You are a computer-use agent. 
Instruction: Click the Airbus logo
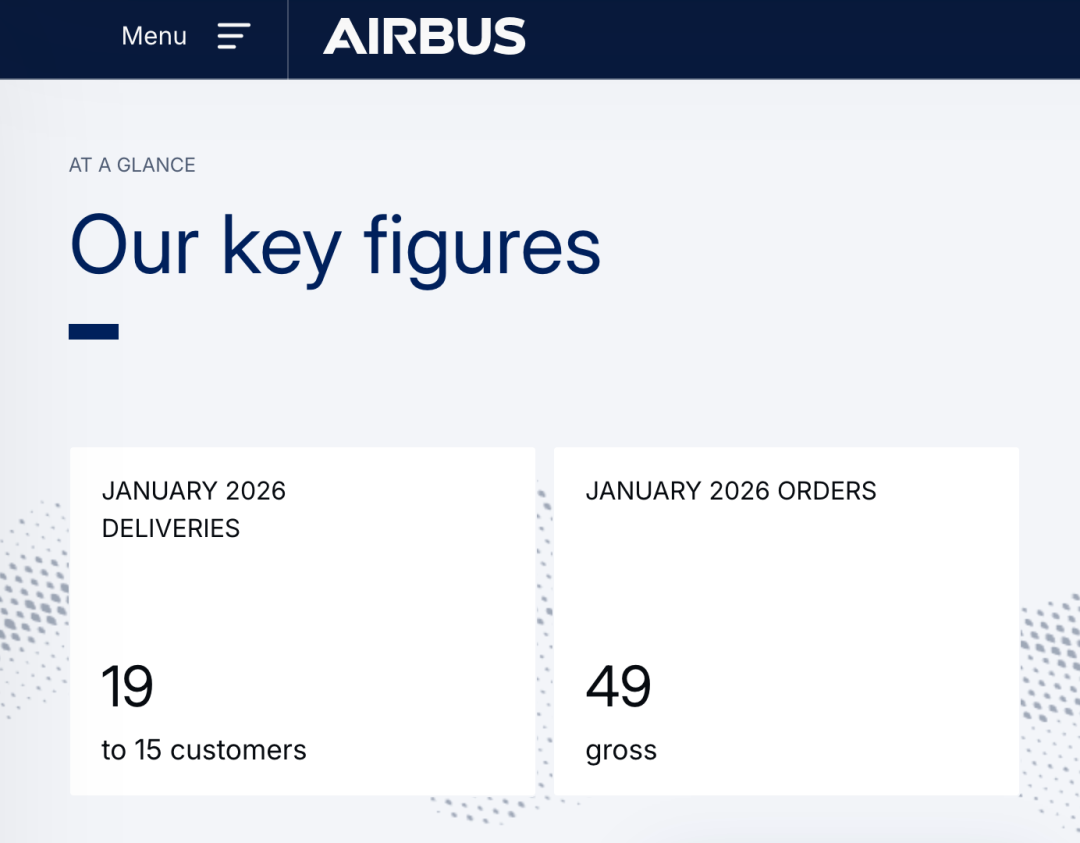click(424, 37)
